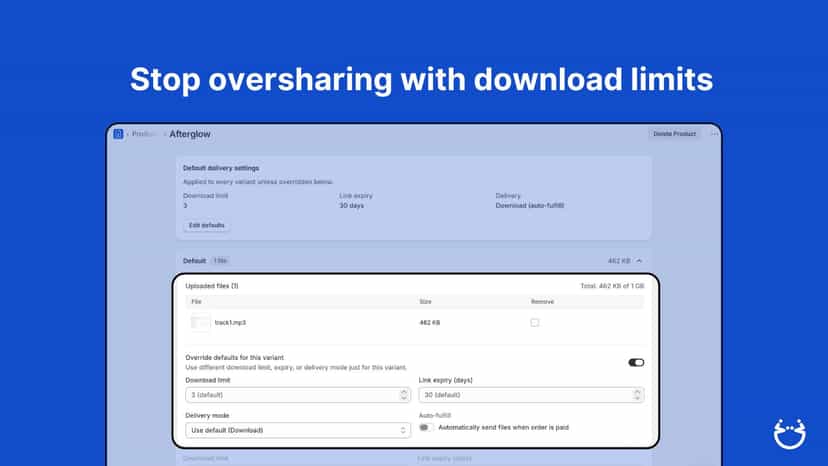The height and width of the screenshot is (466, 828).
Task: Check the Remove box for track1.mp3
Action: tap(534, 322)
